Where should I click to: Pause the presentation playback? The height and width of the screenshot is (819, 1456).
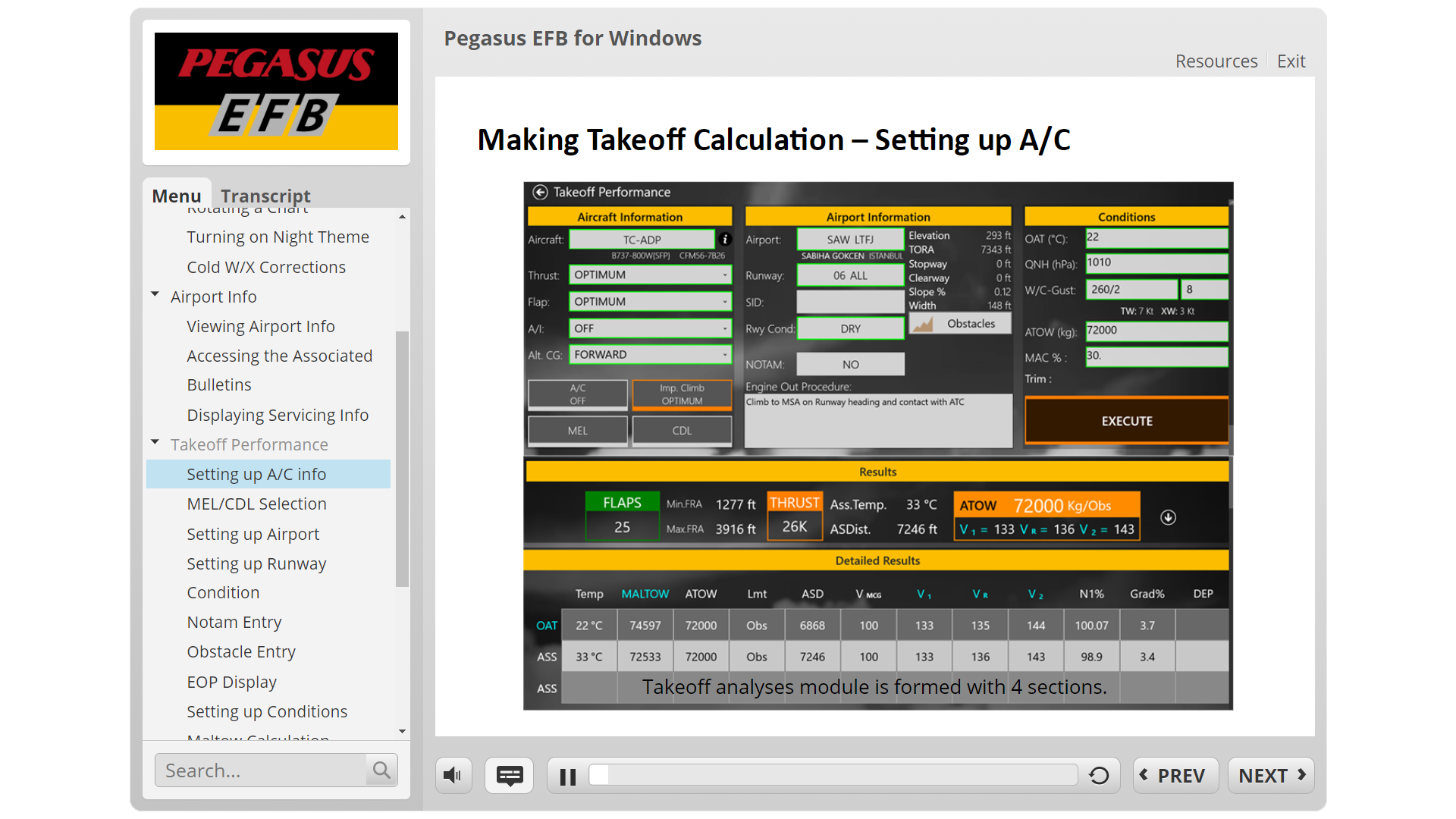(567, 777)
